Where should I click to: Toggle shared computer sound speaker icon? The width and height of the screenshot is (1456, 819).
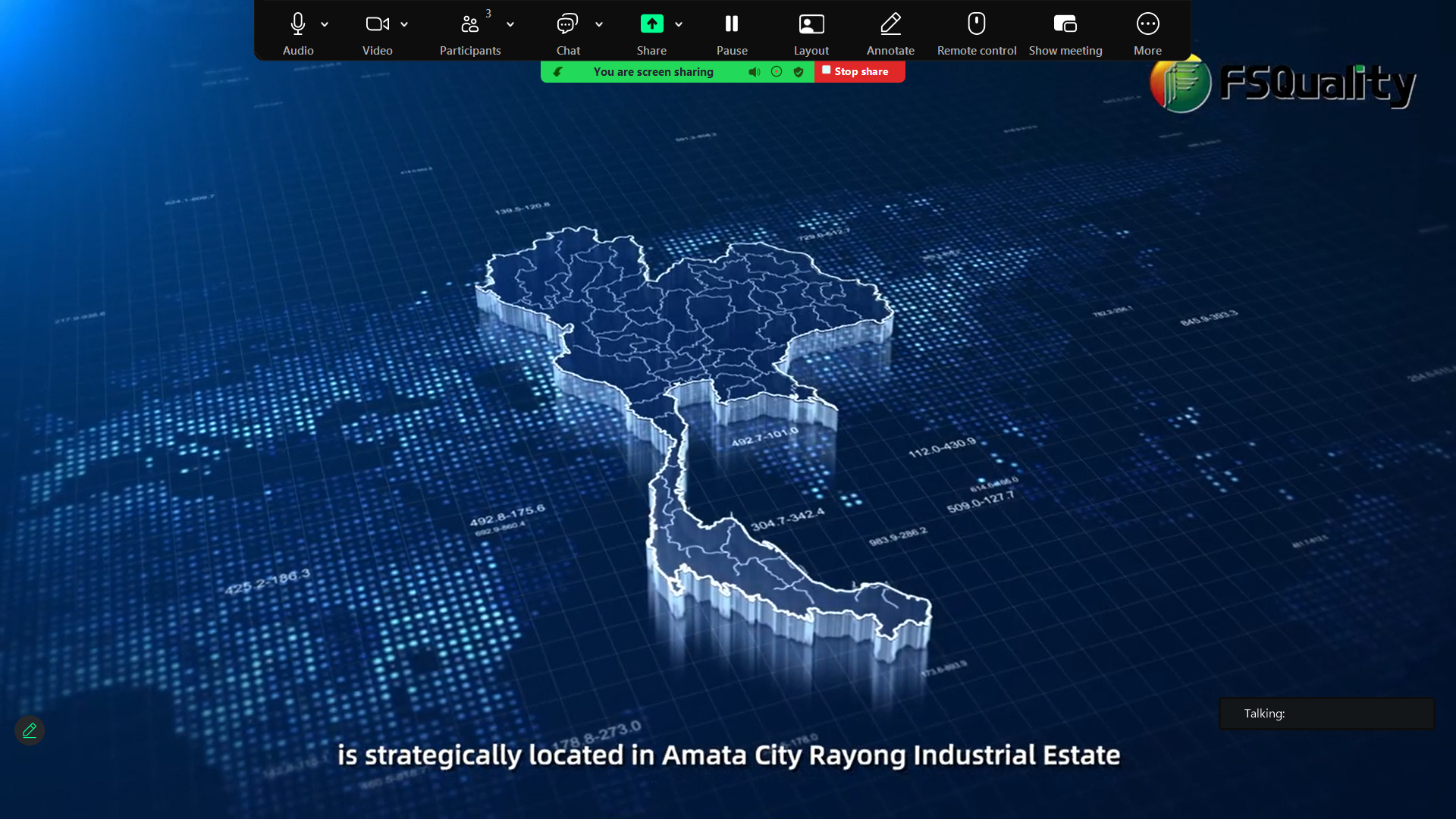[x=754, y=72]
